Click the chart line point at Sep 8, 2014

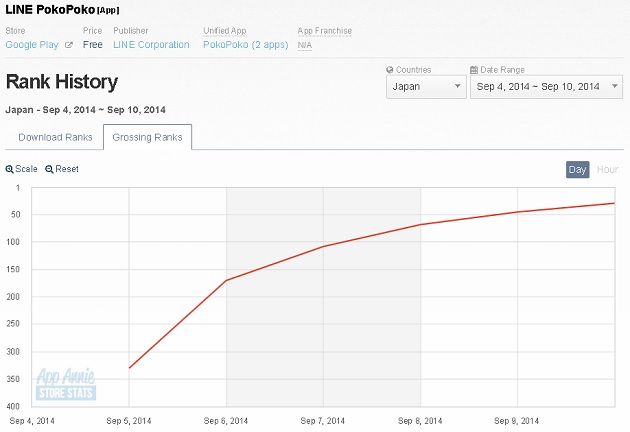[x=421, y=224]
